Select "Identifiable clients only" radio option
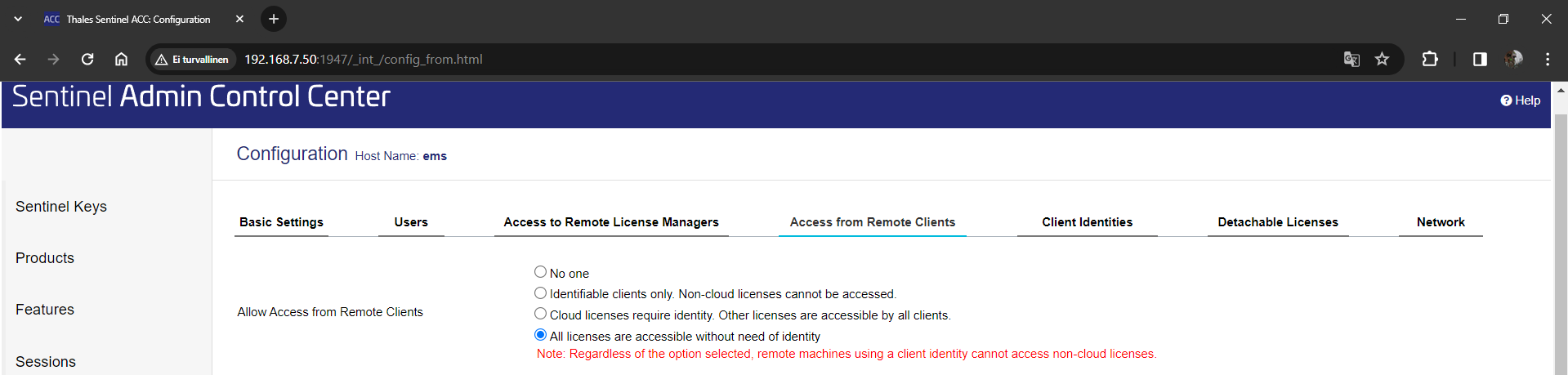1568x375 pixels. click(540, 293)
